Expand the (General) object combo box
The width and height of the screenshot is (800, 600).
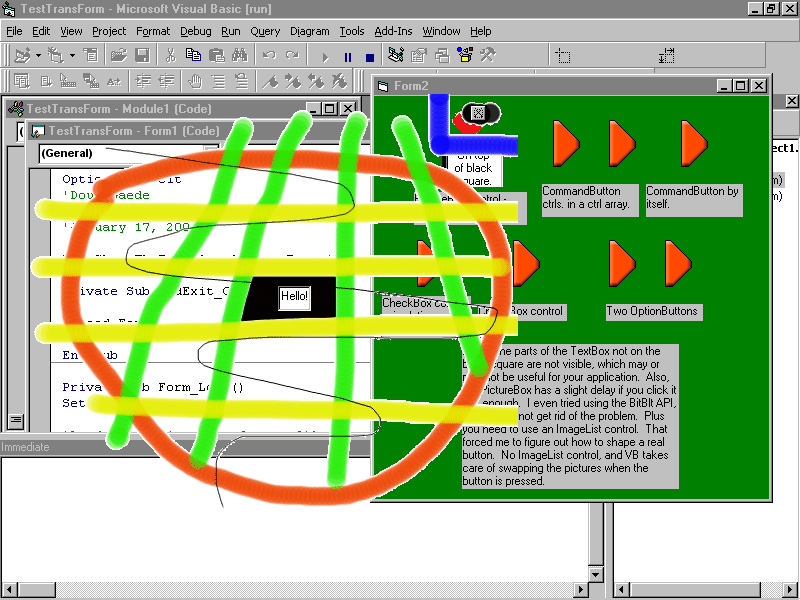[x=209, y=153]
